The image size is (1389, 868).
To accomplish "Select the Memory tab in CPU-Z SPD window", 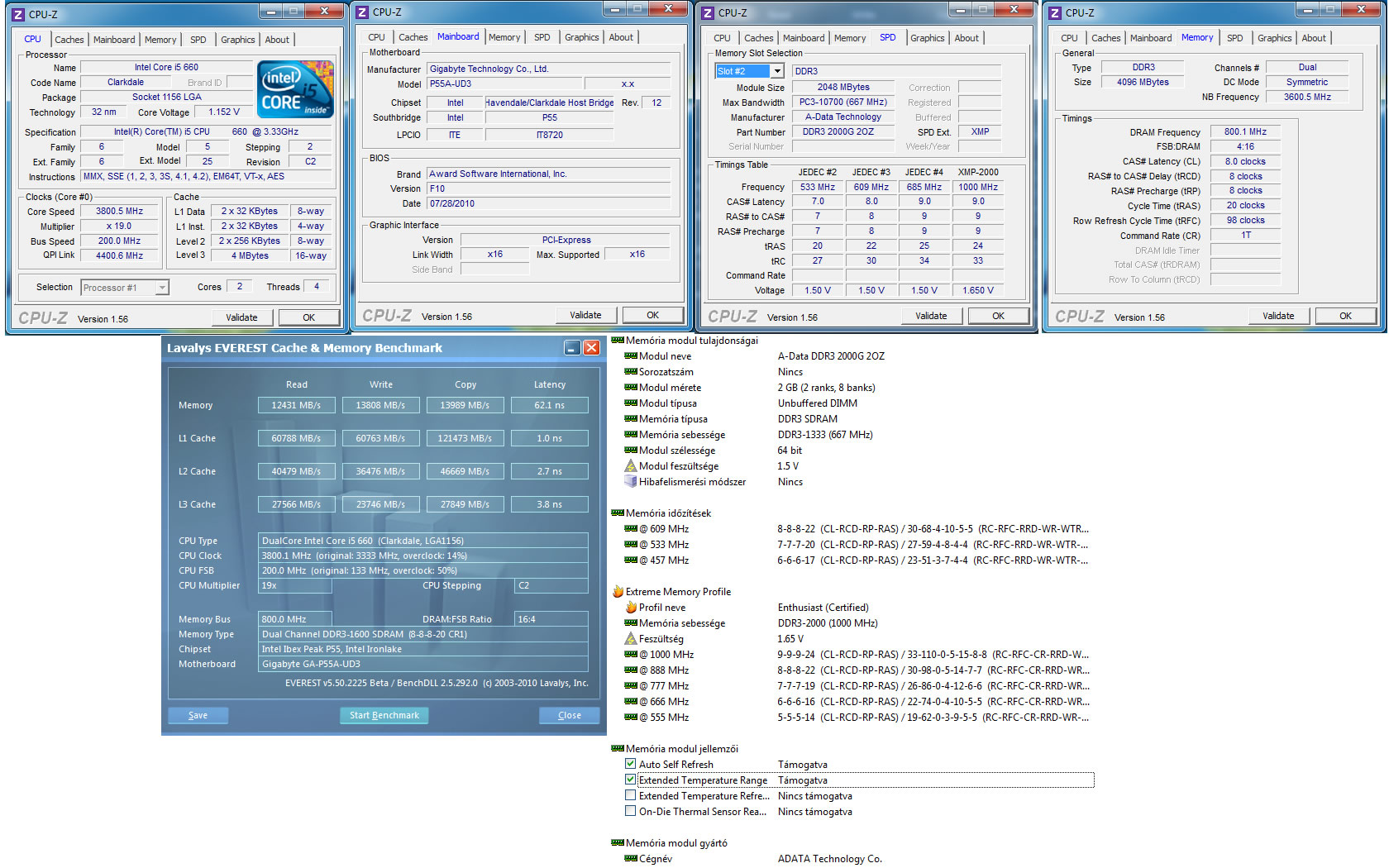I will click(850, 38).
